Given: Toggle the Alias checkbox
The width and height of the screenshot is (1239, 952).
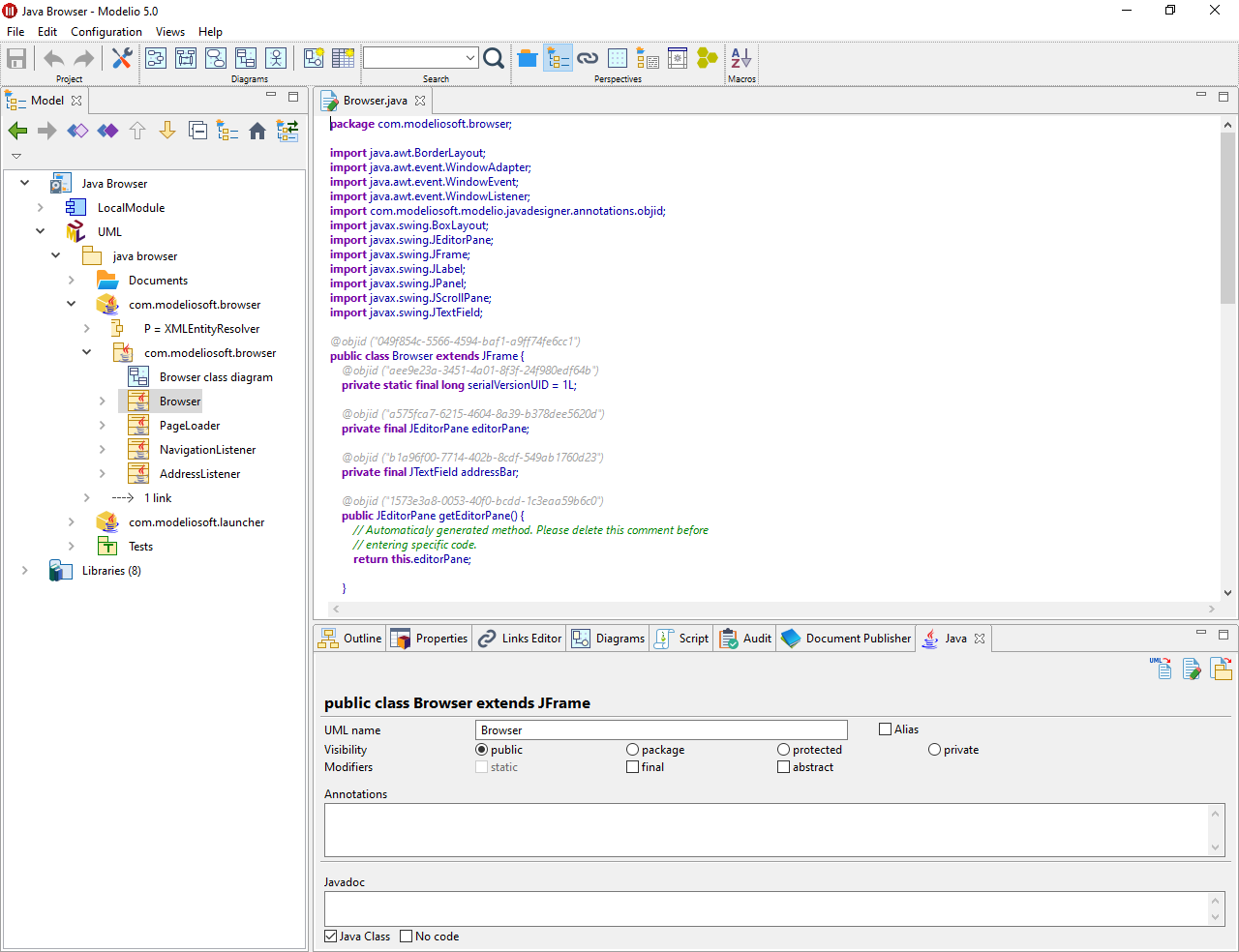Looking at the screenshot, I should (x=885, y=729).
